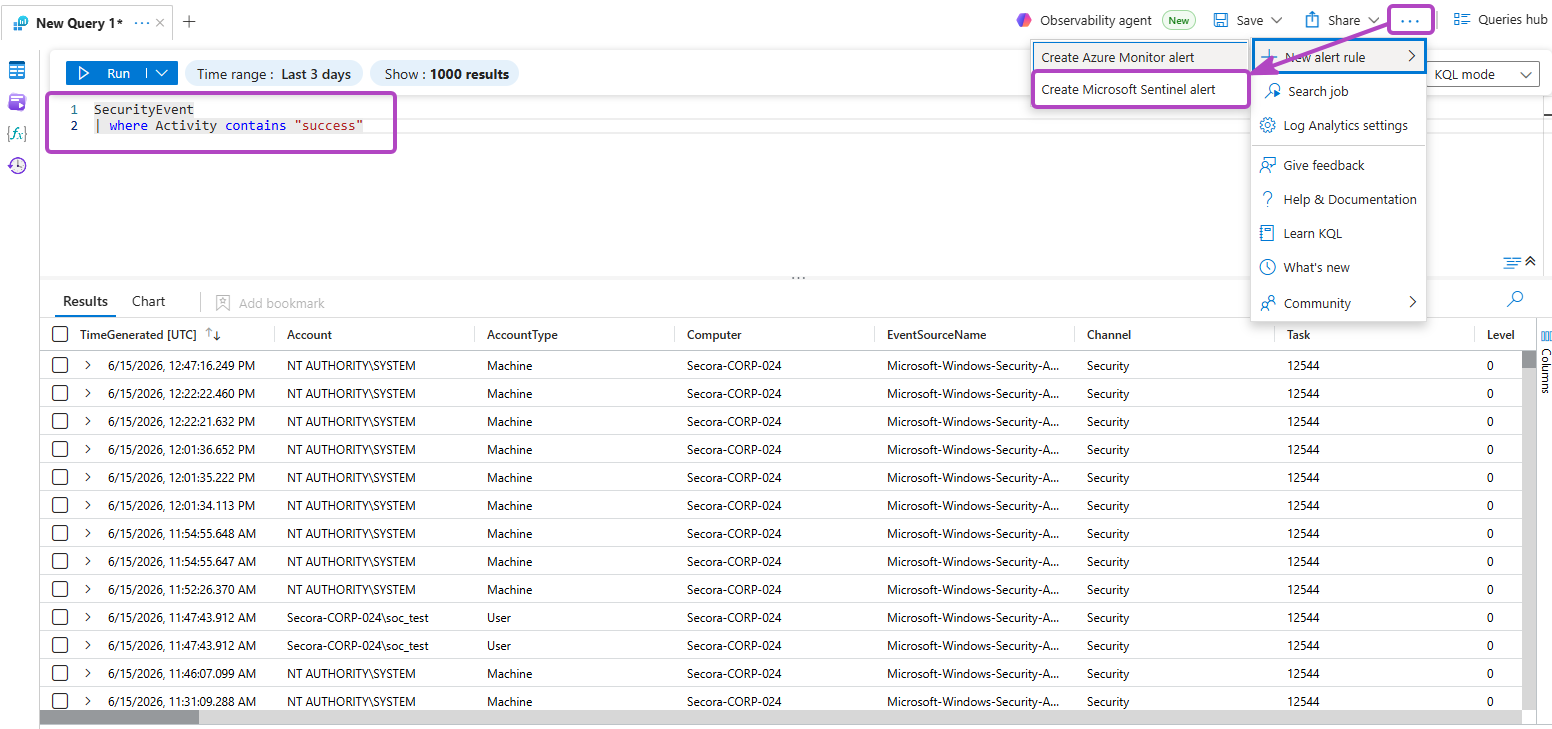Expand row 12:01:34.113 PM details
Screen dimensions: 1552x729
point(88,506)
